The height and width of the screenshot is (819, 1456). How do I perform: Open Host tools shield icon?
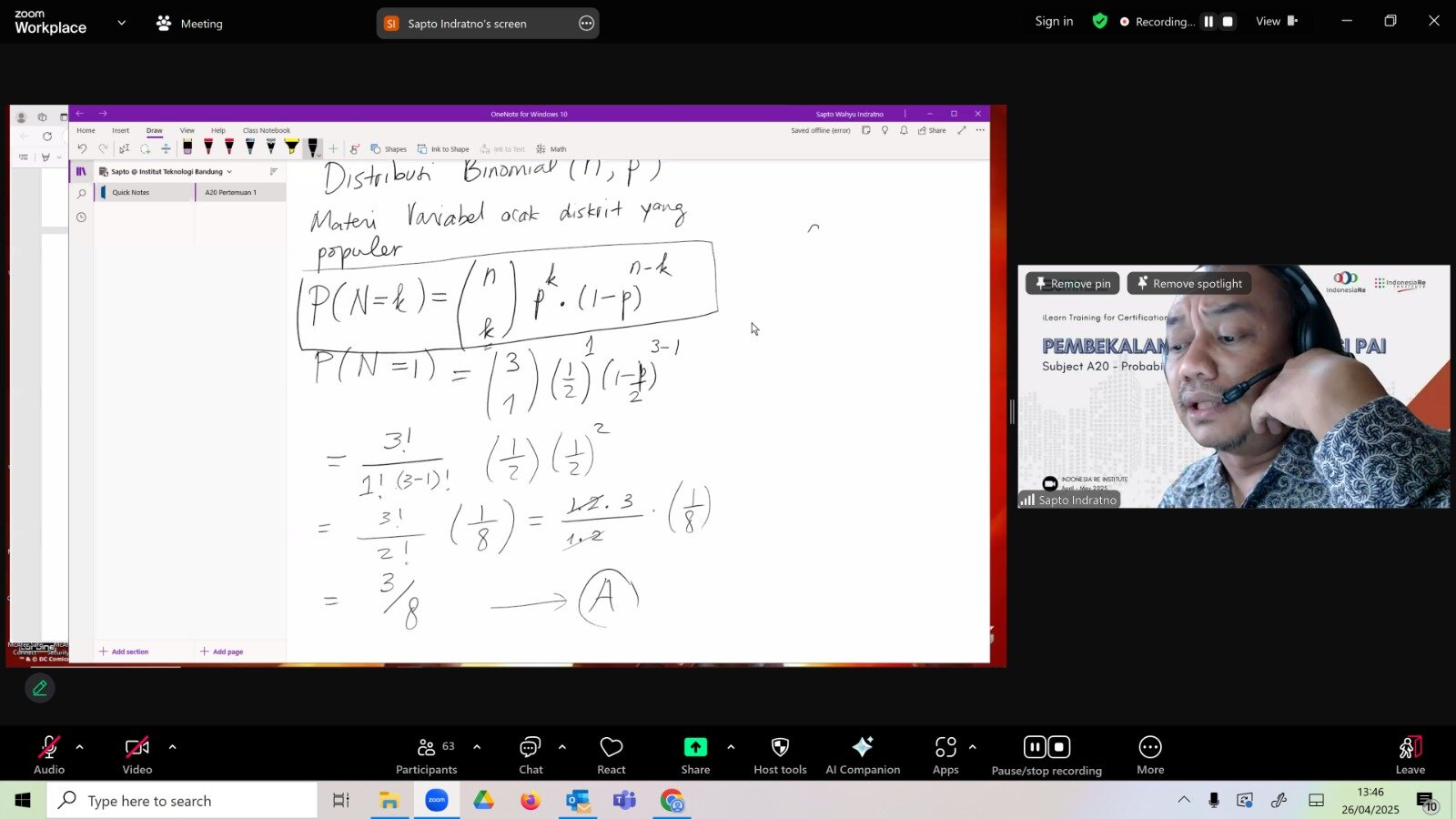pos(780,755)
